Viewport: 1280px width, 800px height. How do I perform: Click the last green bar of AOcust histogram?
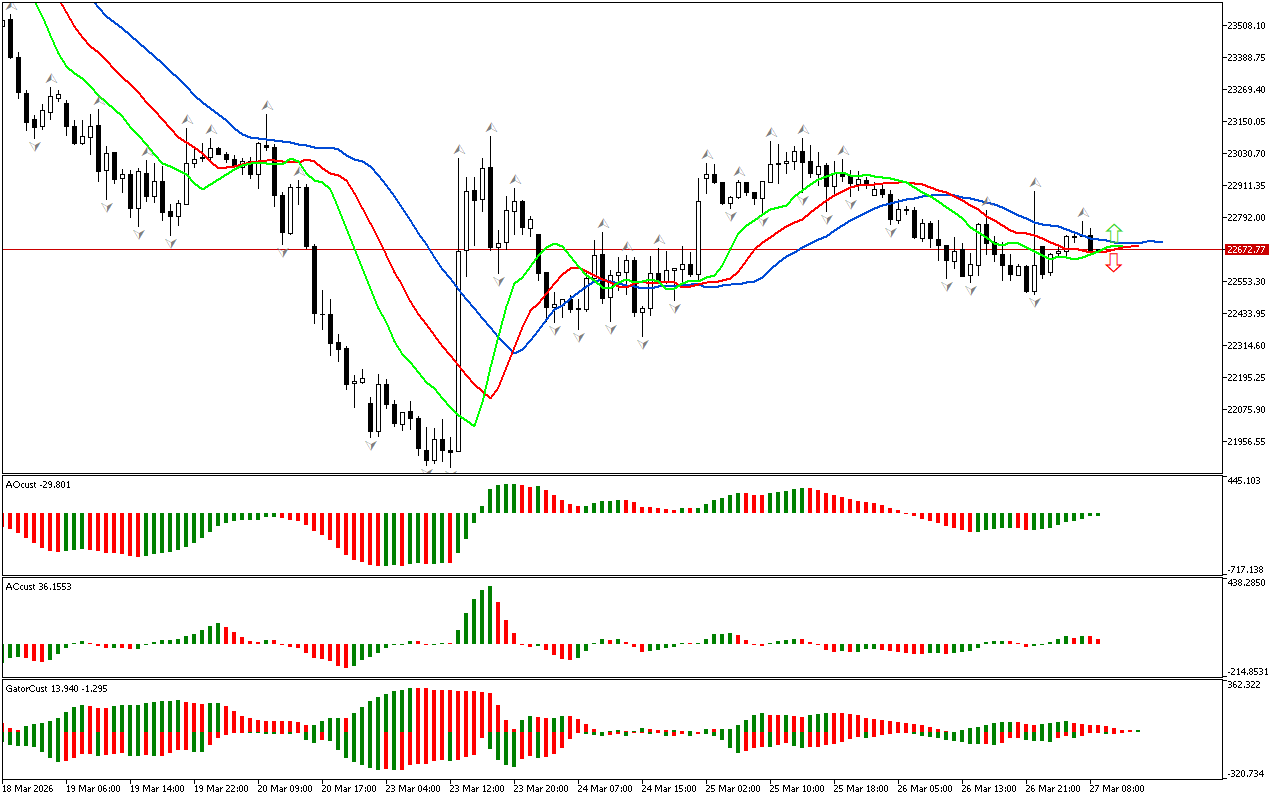(1097, 514)
